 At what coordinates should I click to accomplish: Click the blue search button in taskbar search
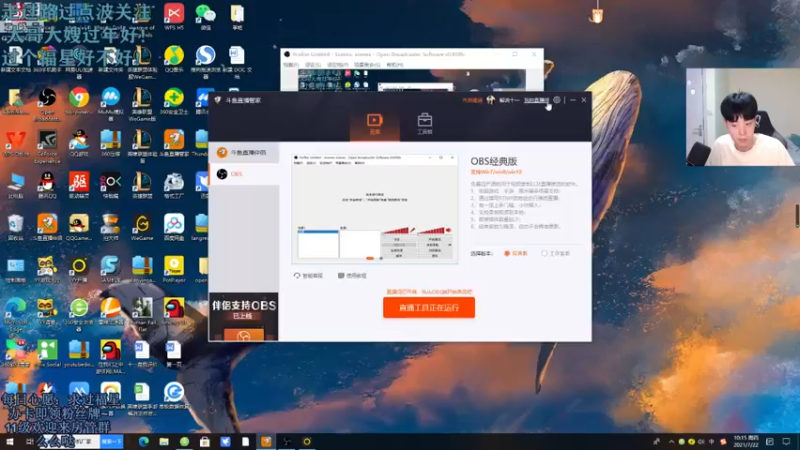pyautogui.click(x=112, y=442)
